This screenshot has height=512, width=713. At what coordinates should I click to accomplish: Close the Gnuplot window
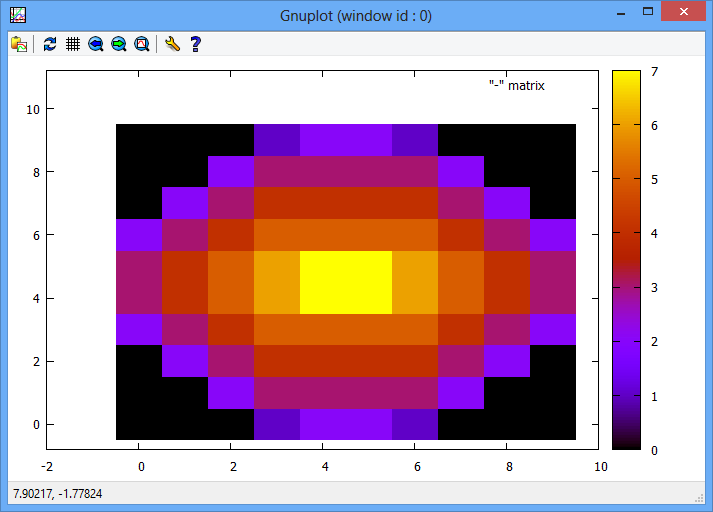tap(683, 11)
